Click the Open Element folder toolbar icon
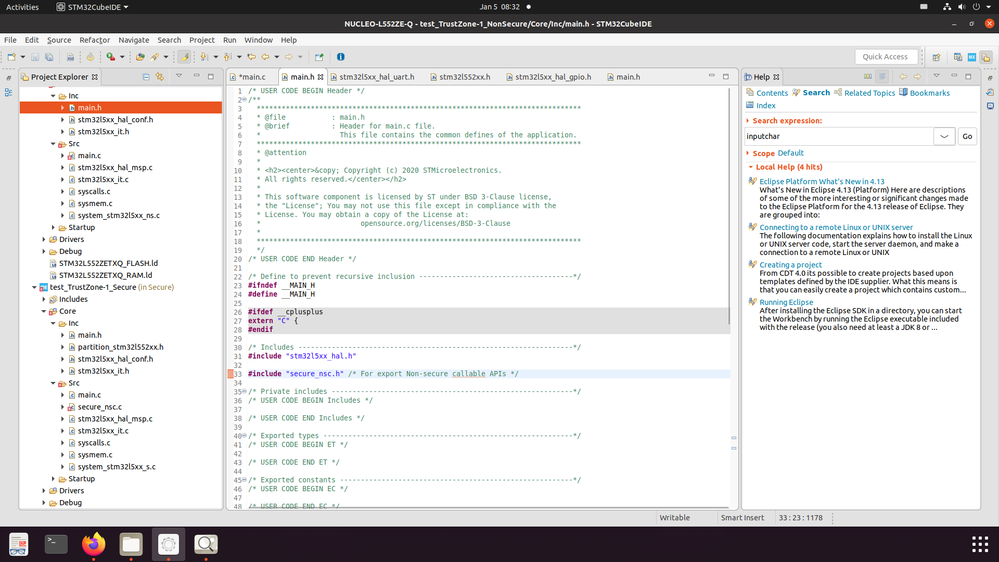Image resolution: width=999 pixels, height=562 pixels. 140,57
